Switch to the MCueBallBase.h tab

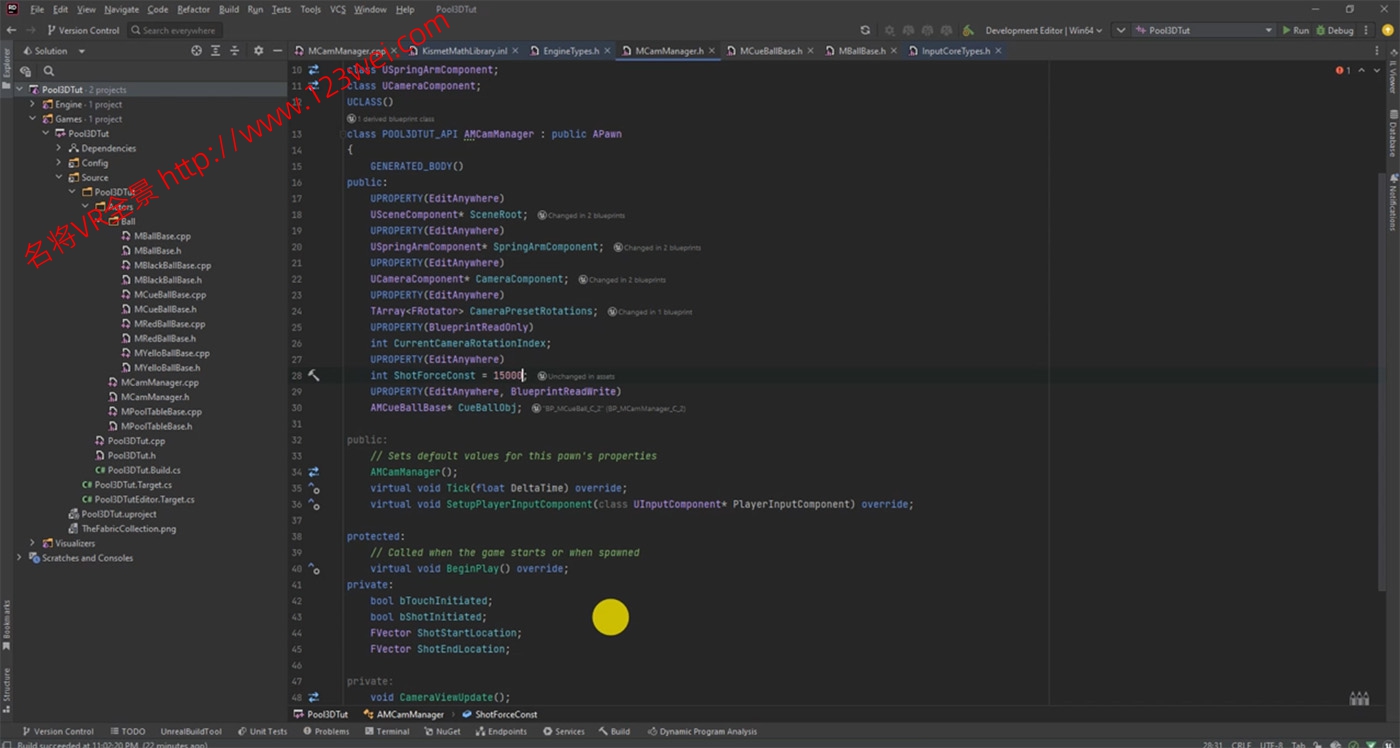[x=770, y=51]
